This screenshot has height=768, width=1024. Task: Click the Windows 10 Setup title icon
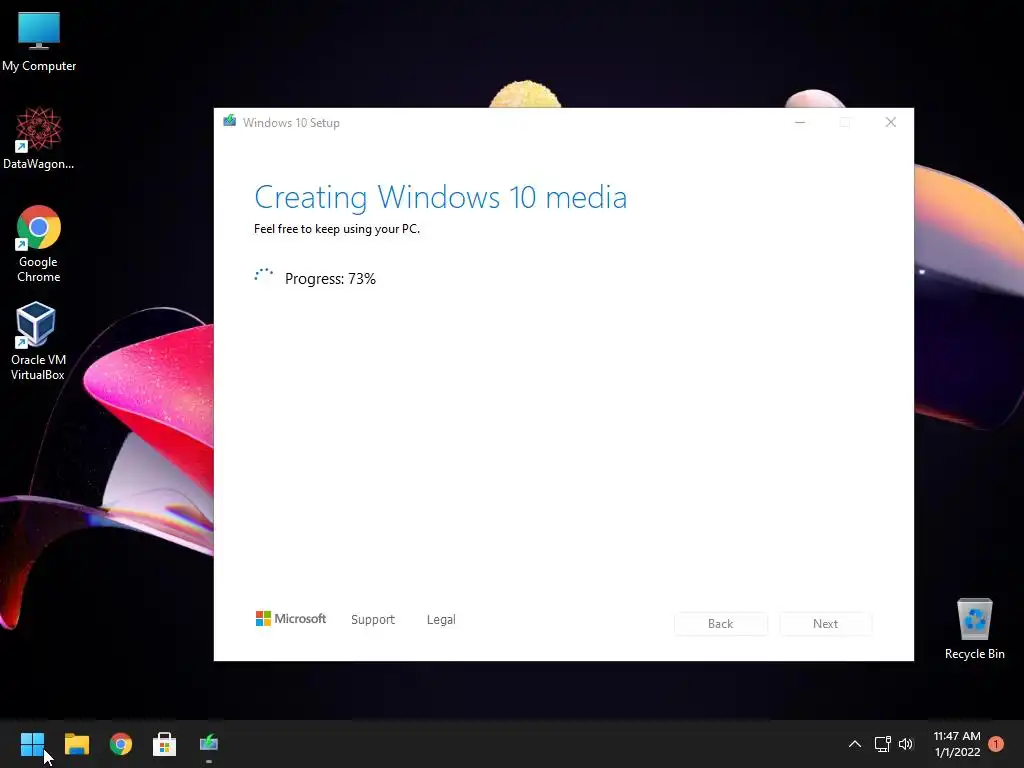229,121
